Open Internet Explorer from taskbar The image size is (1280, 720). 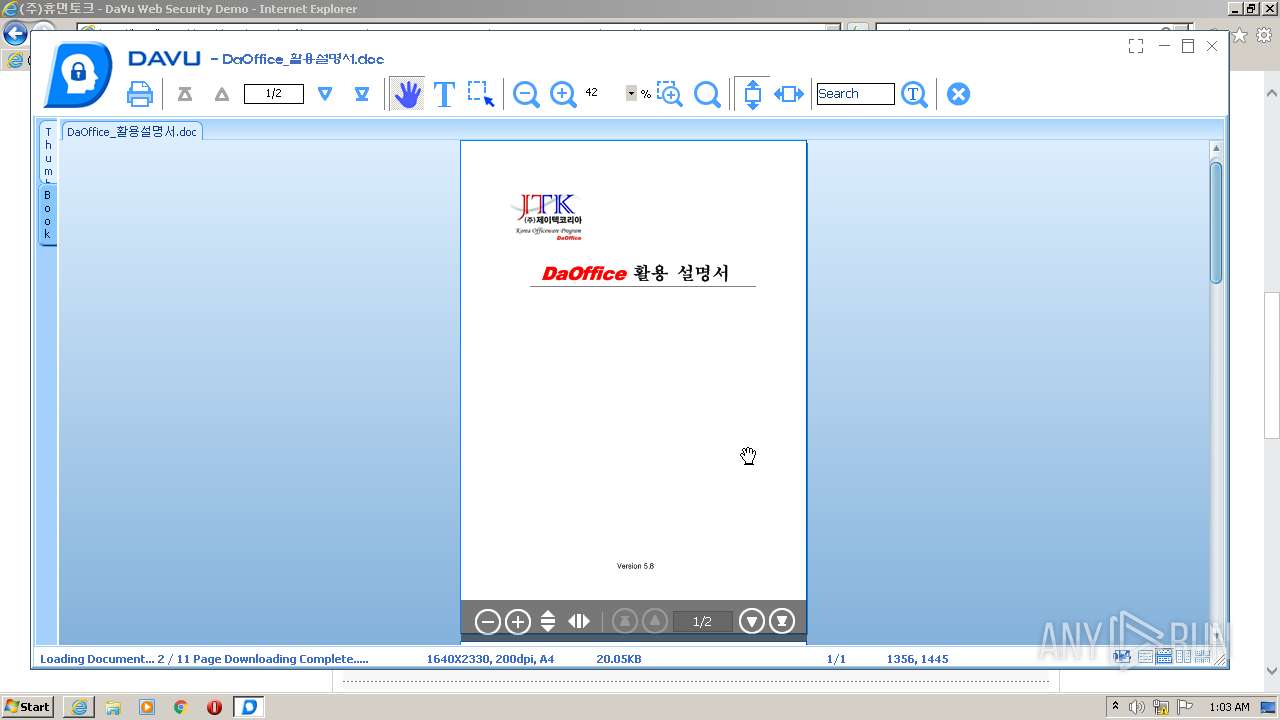tap(79, 707)
